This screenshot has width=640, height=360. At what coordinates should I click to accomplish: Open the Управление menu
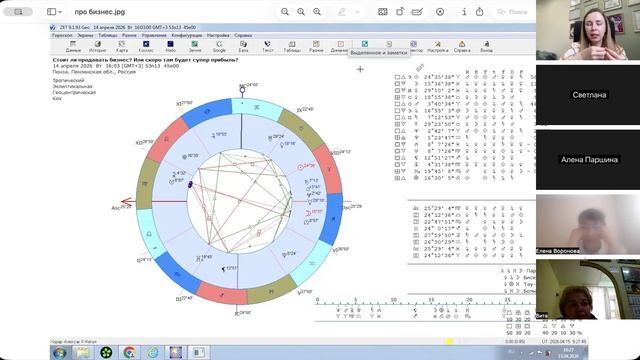tap(154, 36)
